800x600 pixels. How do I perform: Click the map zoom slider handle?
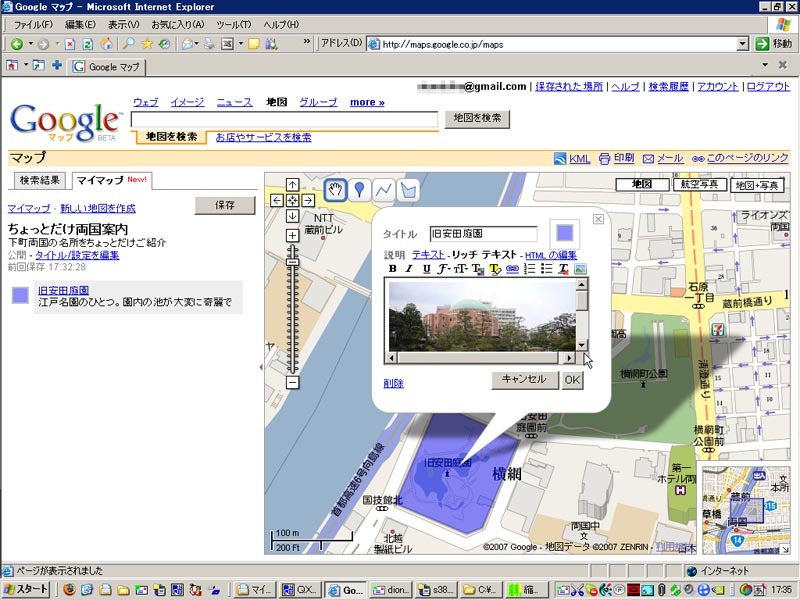coord(292,262)
